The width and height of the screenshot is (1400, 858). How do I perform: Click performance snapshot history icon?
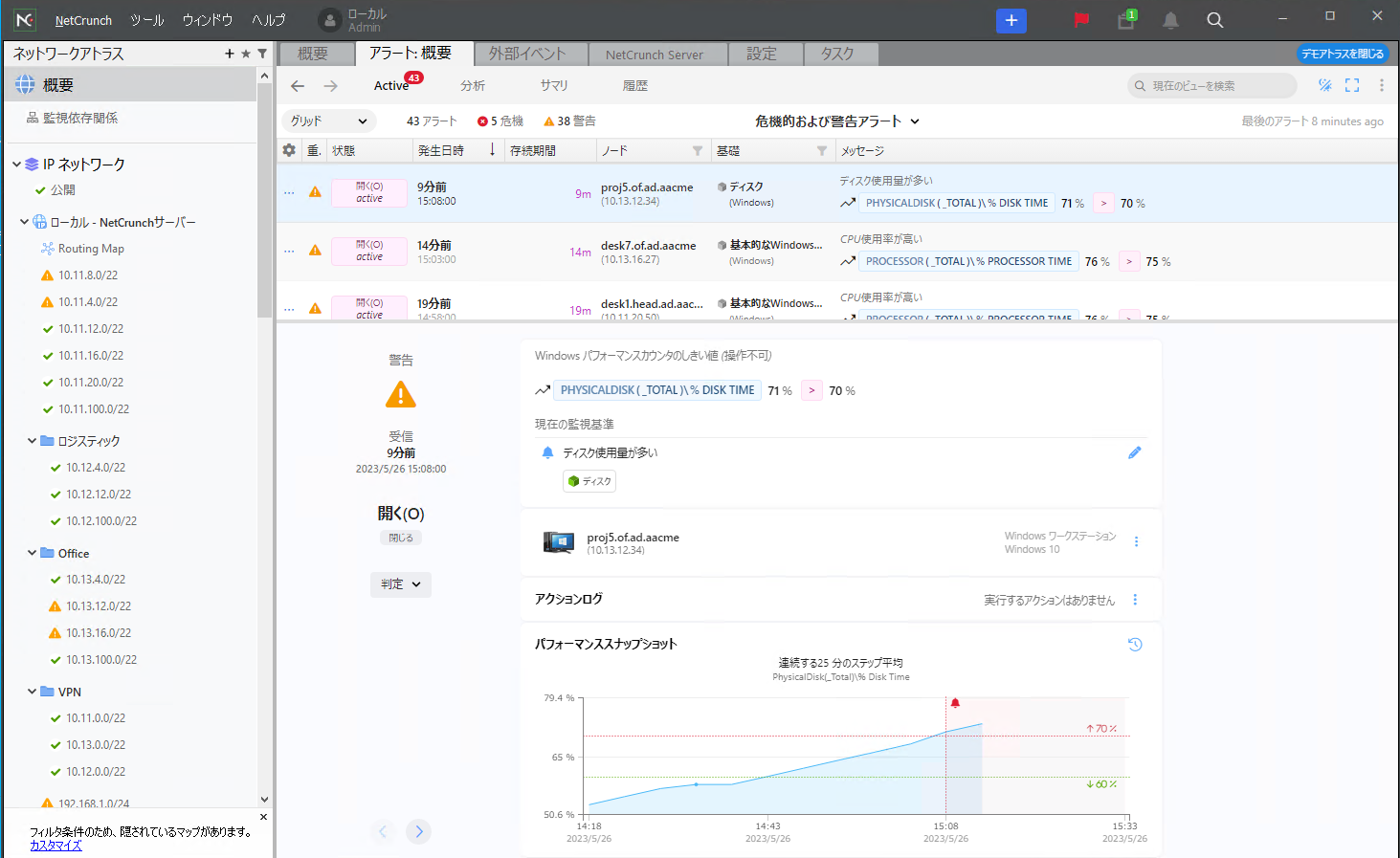click(x=1135, y=645)
